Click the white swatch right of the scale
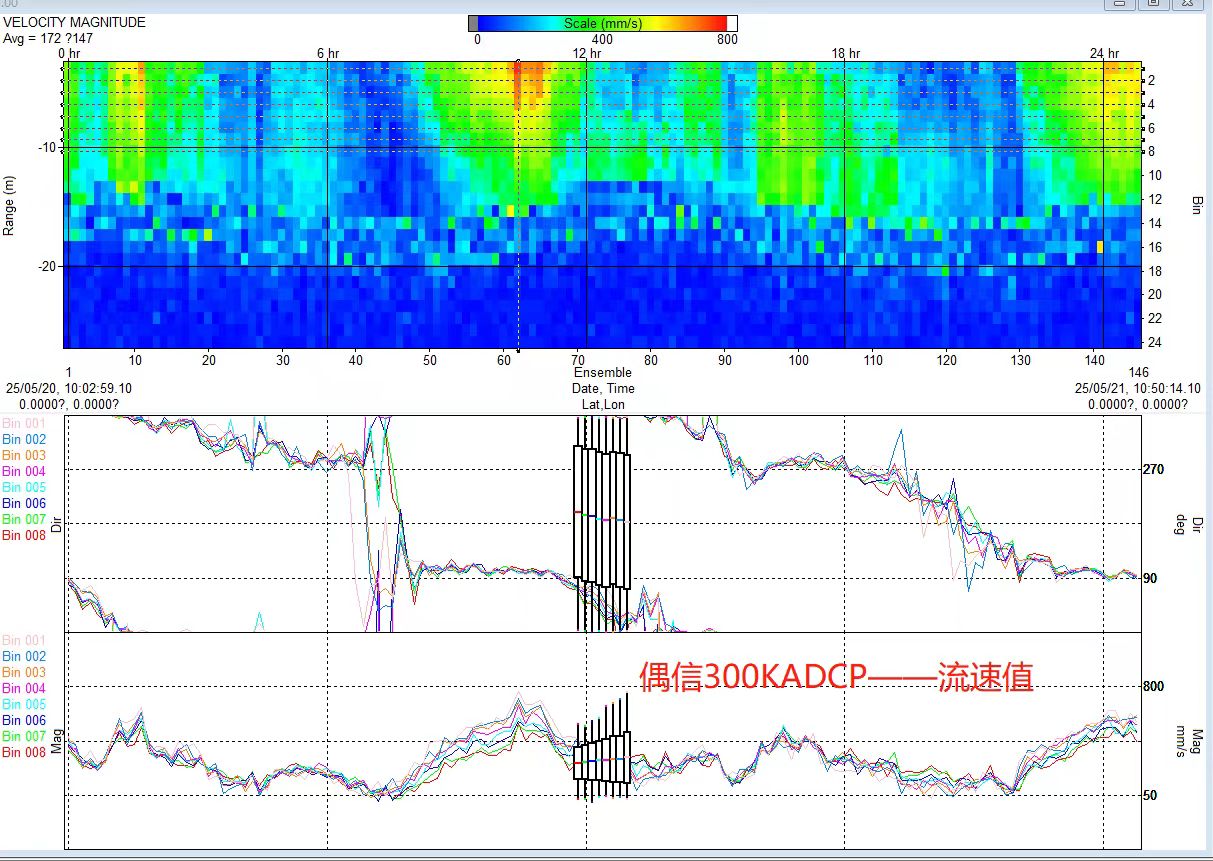 coord(732,23)
